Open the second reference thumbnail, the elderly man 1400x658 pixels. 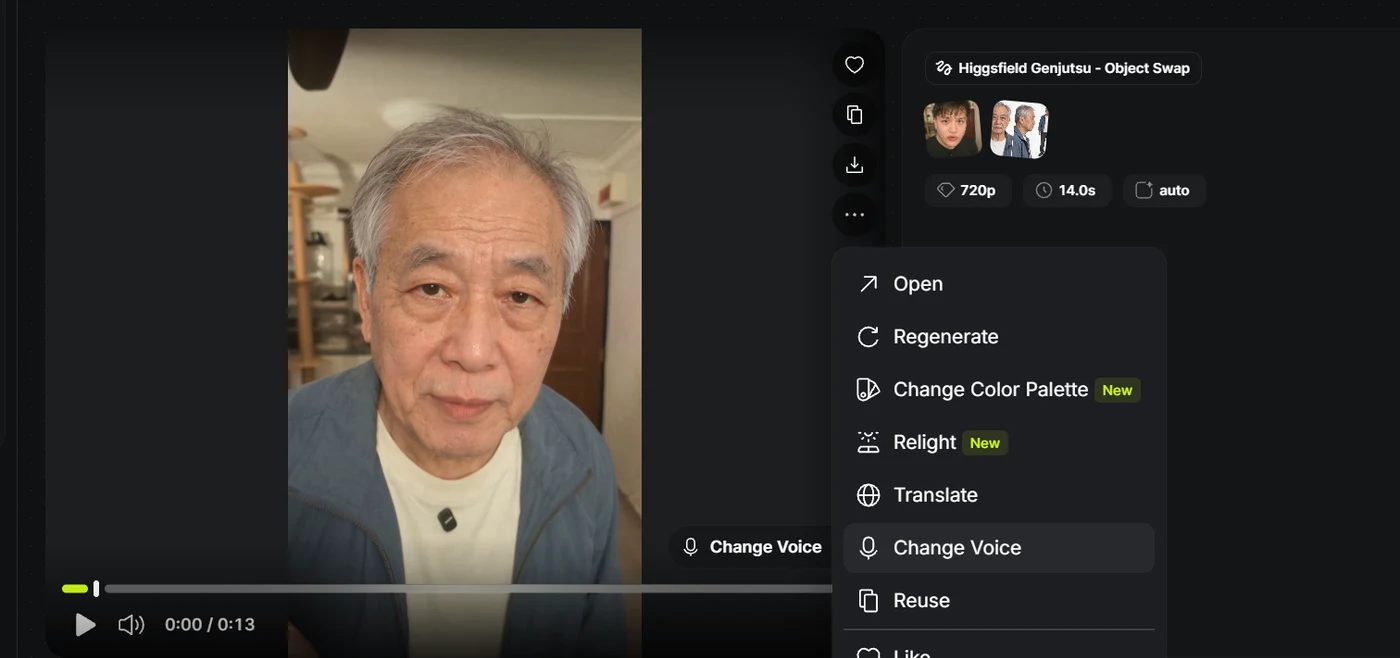pyautogui.click(x=1019, y=129)
